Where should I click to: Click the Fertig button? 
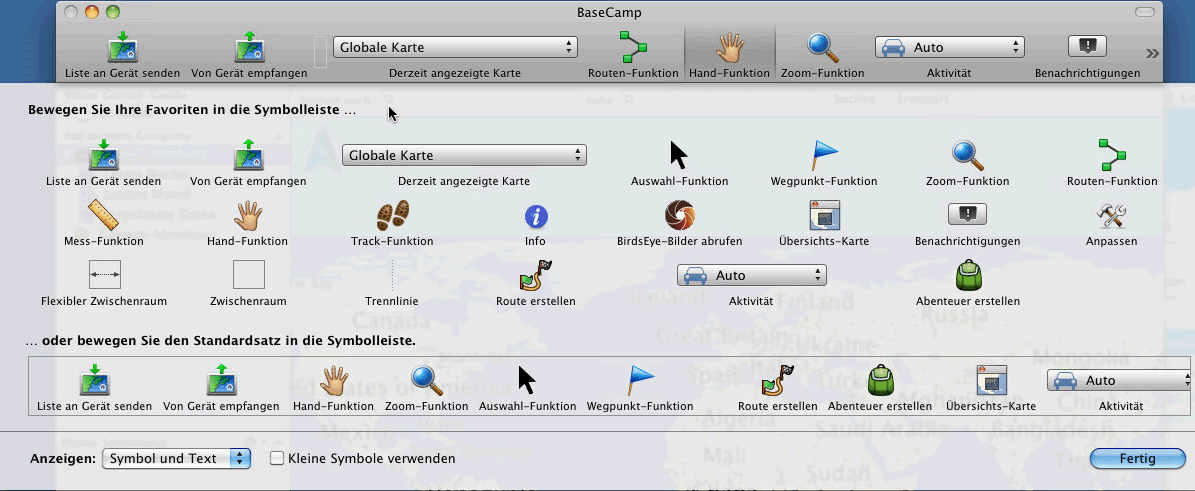(x=1137, y=458)
